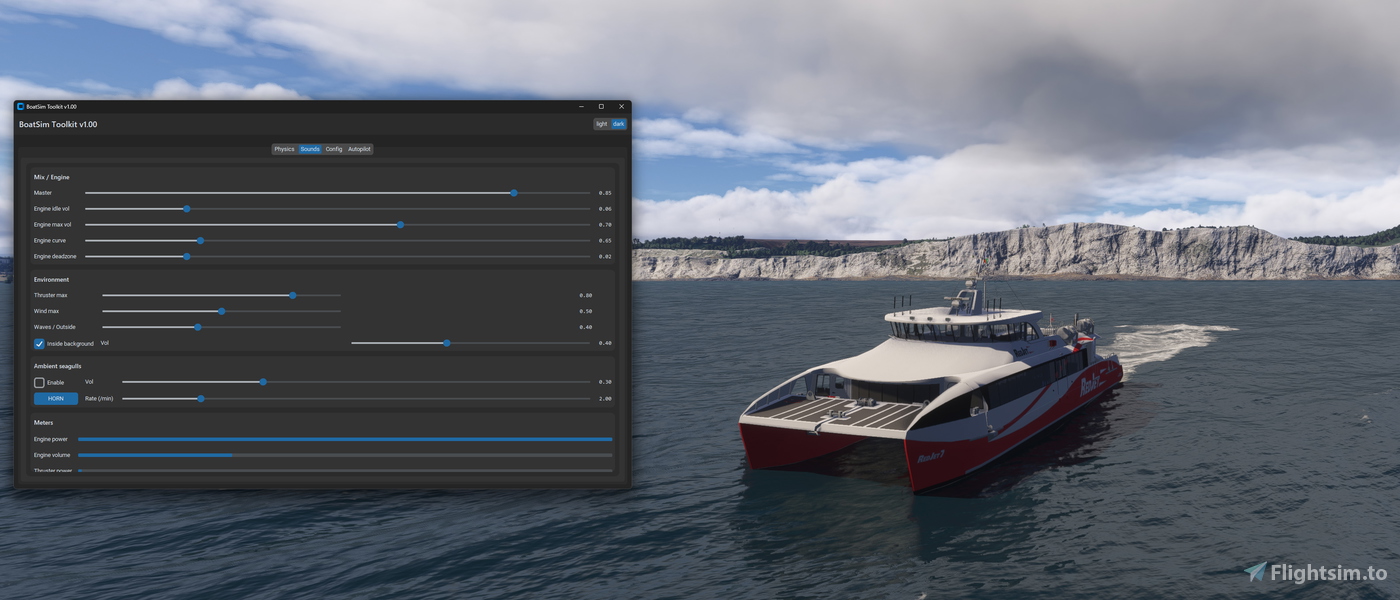Click the Engine curve slider
Image resolution: width=1400 pixels, height=600 pixels.
[x=200, y=240]
